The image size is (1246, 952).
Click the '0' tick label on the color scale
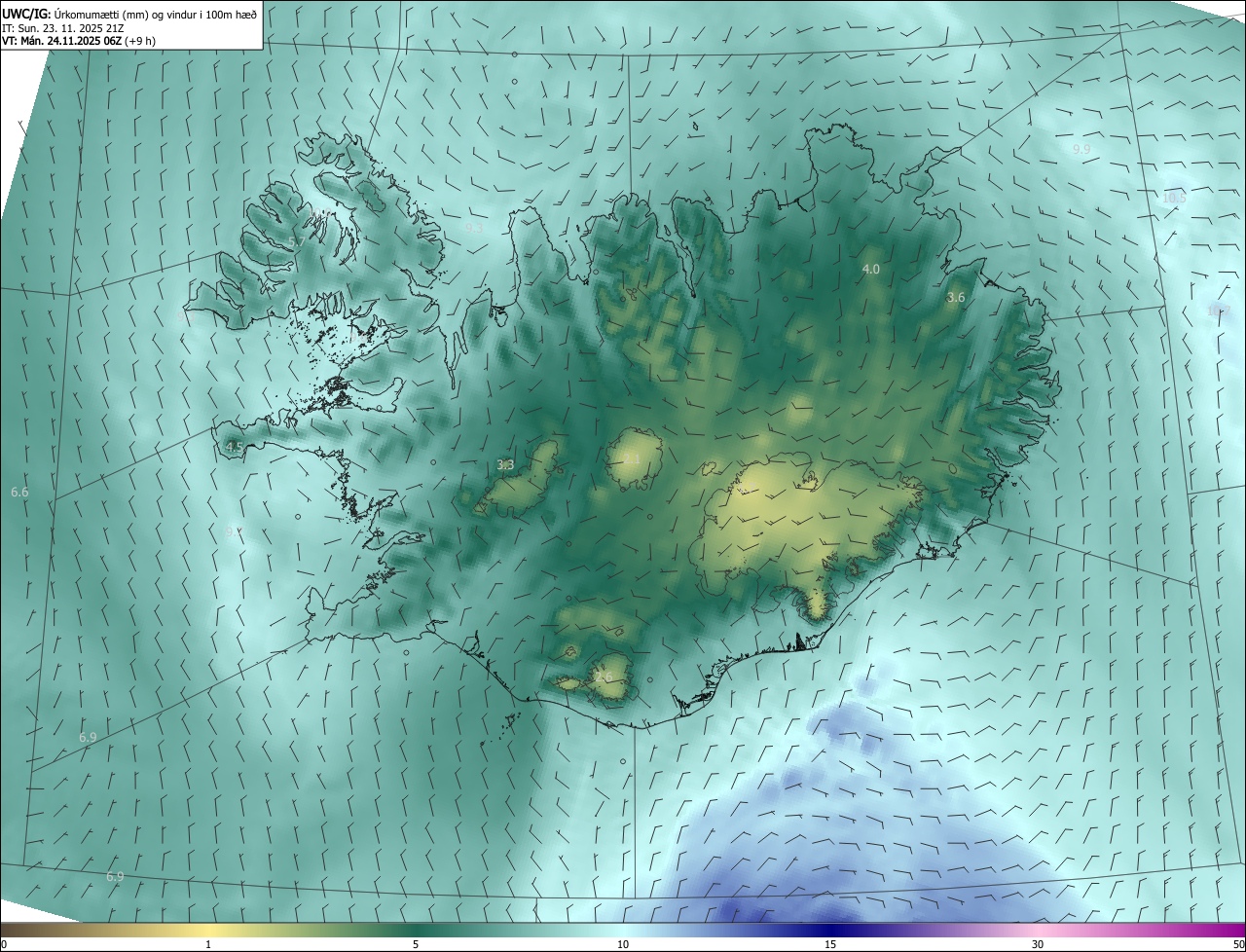coord(4,944)
